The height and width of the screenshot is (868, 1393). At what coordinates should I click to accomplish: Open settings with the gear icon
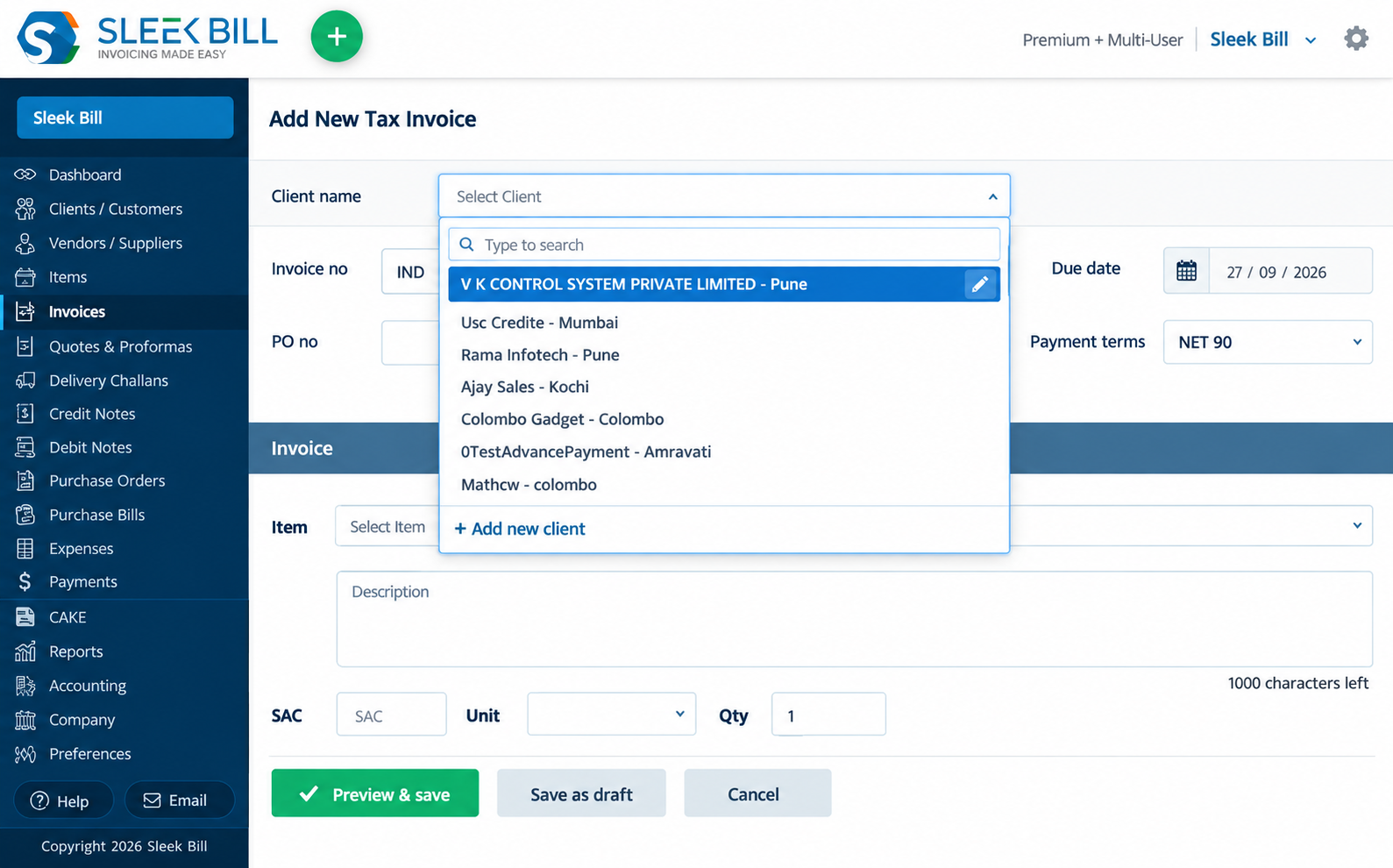pos(1355,39)
